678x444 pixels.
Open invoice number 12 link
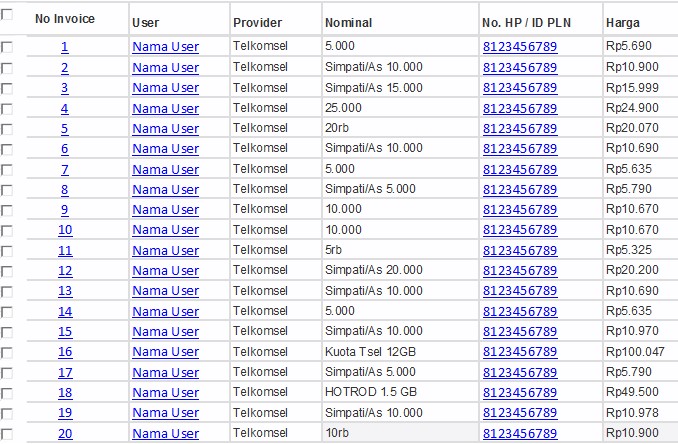coord(65,271)
